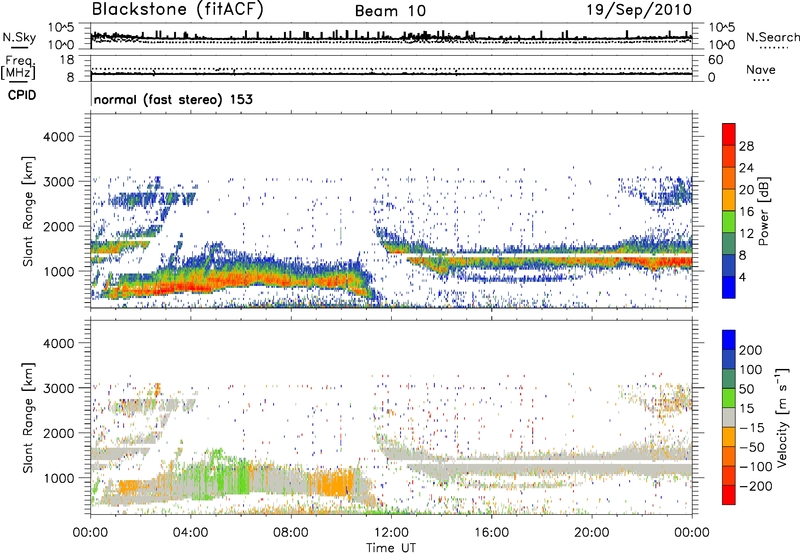
Task: Click the date '19/Sep/2010'
Action: tap(639, 10)
